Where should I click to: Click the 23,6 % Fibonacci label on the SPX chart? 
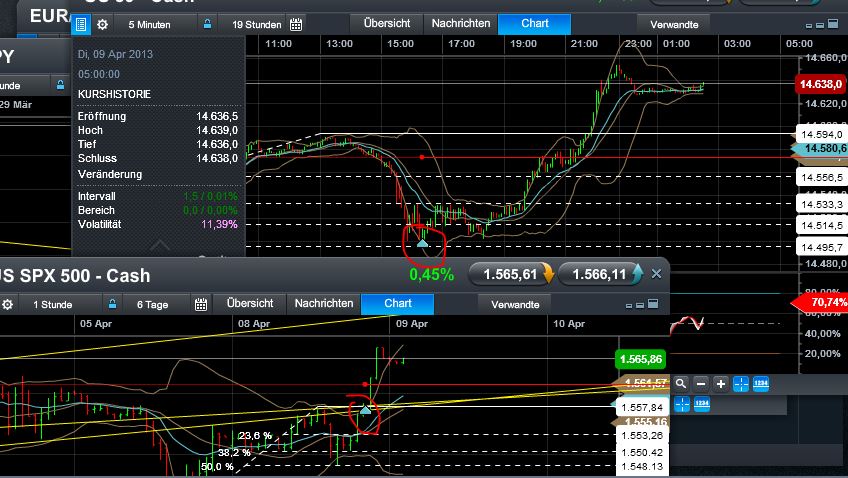coord(255,435)
